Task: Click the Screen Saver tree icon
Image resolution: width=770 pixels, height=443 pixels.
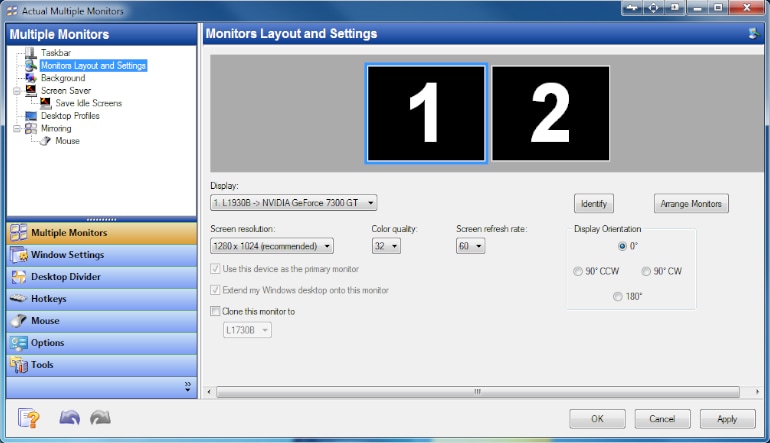Action: pos(31,90)
